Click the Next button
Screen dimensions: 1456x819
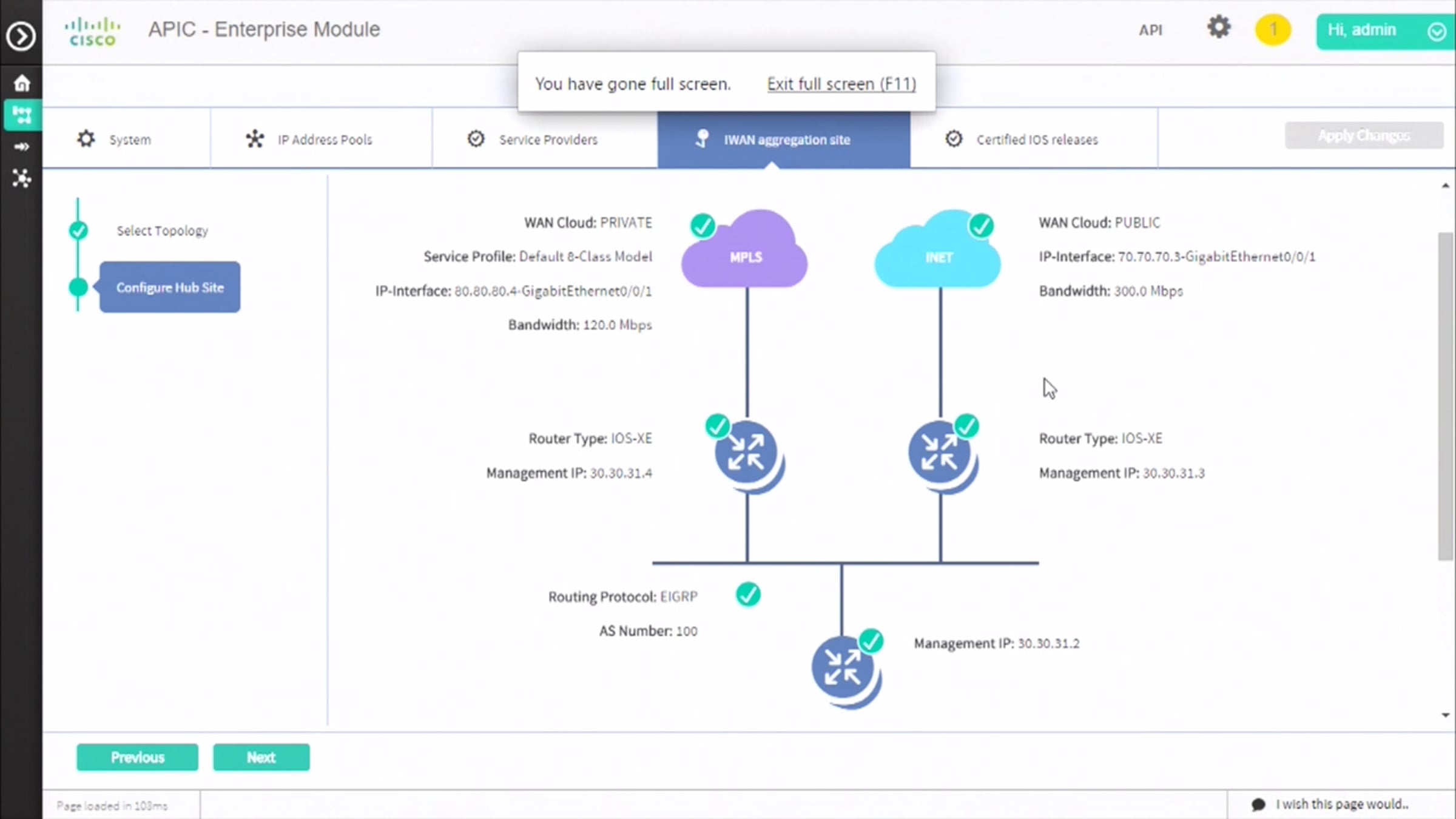(261, 757)
